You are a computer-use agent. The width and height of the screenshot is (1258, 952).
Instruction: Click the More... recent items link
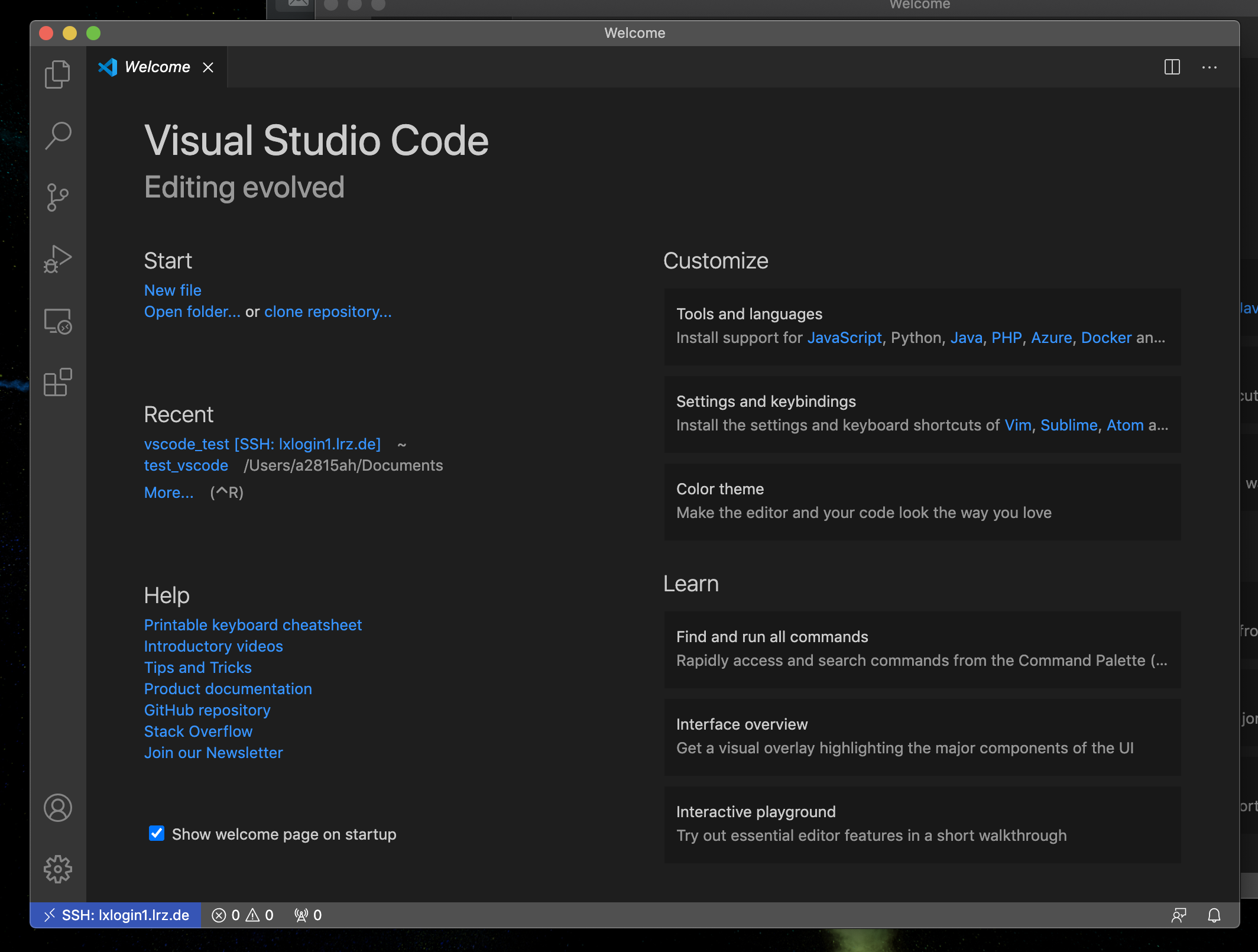[x=168, y=493]
